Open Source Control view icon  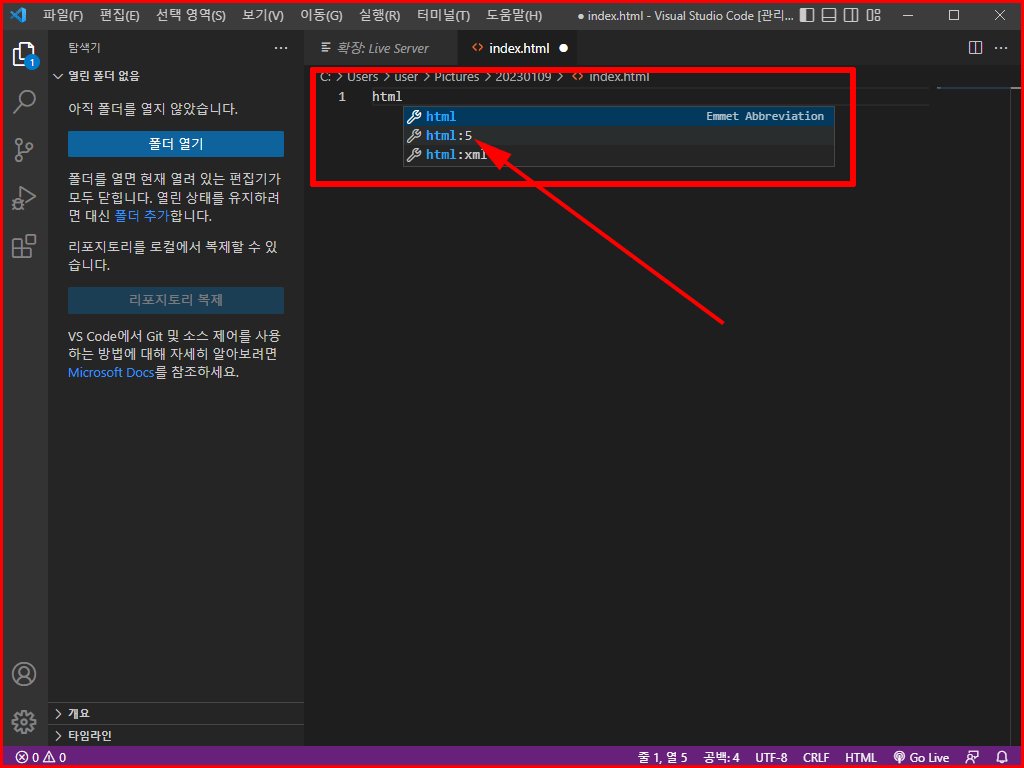pos(24,150)
